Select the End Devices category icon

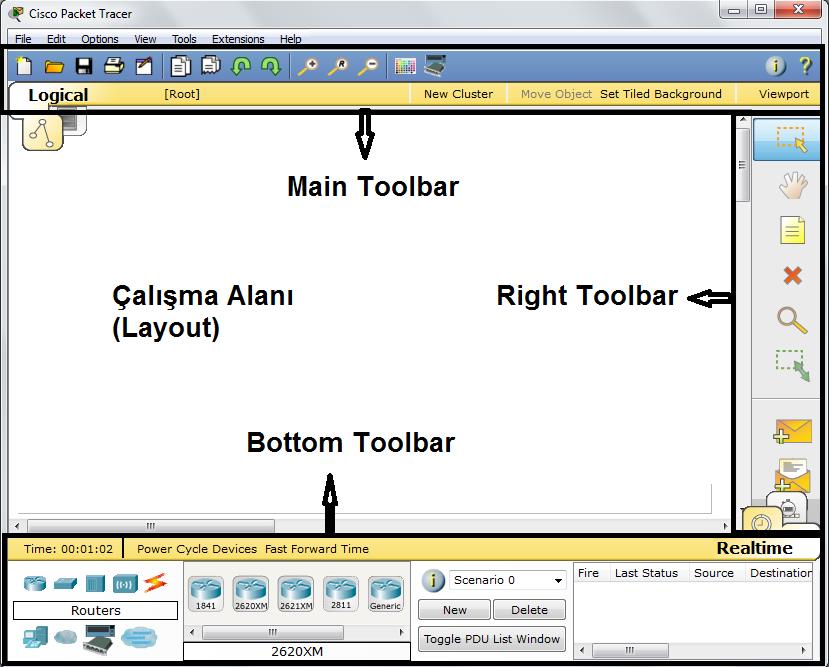(35, 637)
